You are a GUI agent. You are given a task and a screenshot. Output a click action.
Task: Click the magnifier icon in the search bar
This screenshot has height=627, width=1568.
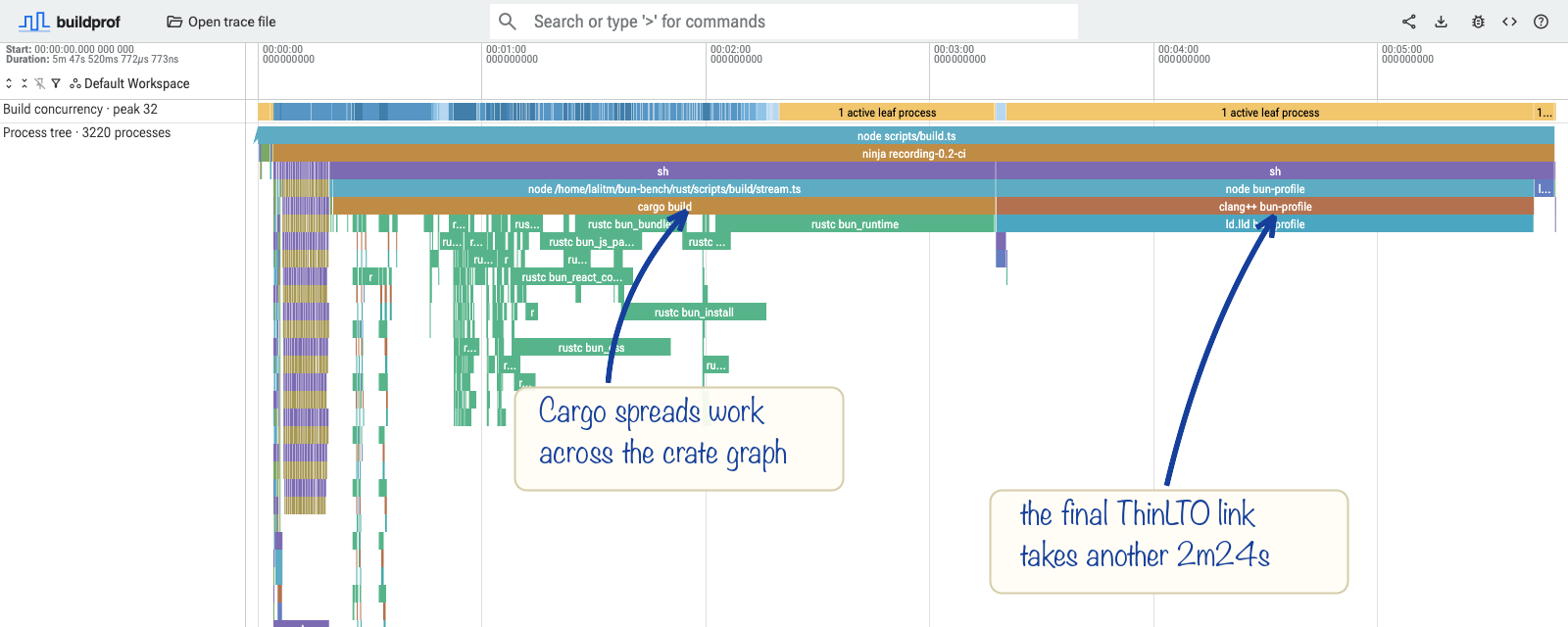[508, 22]
